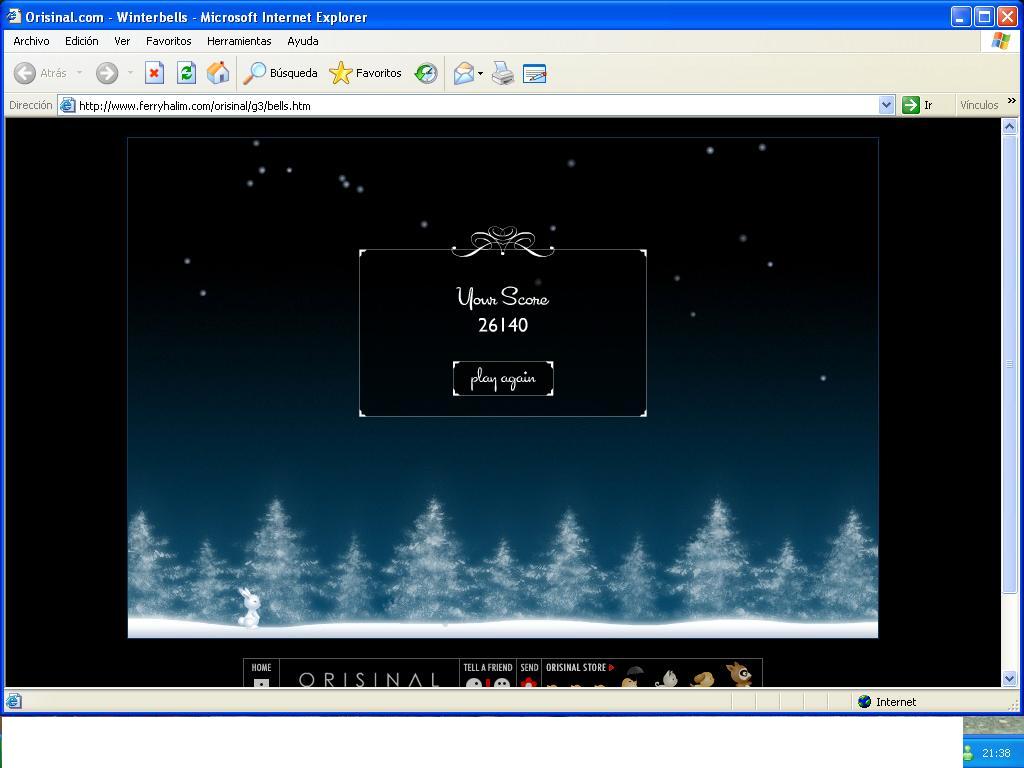Click the Vínculos links bar label

pos(979,105)
